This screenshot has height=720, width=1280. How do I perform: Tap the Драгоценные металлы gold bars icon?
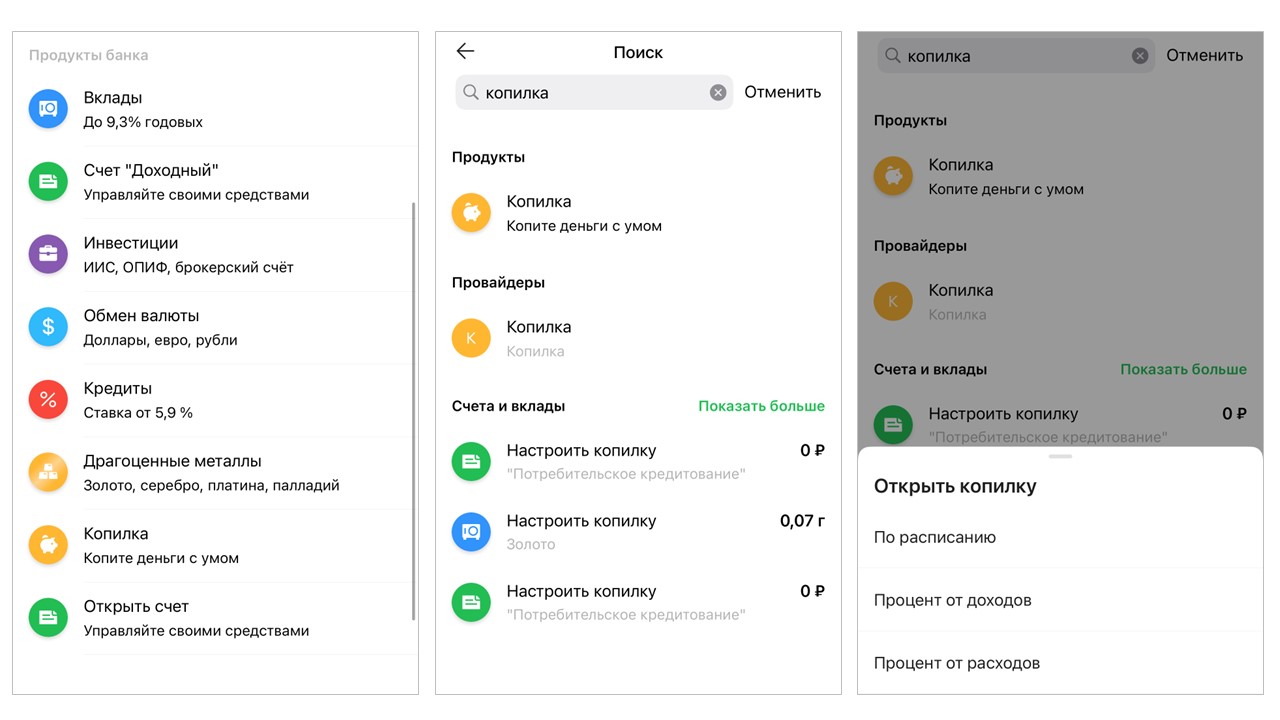pyautogui.click(x=48, y=472)
